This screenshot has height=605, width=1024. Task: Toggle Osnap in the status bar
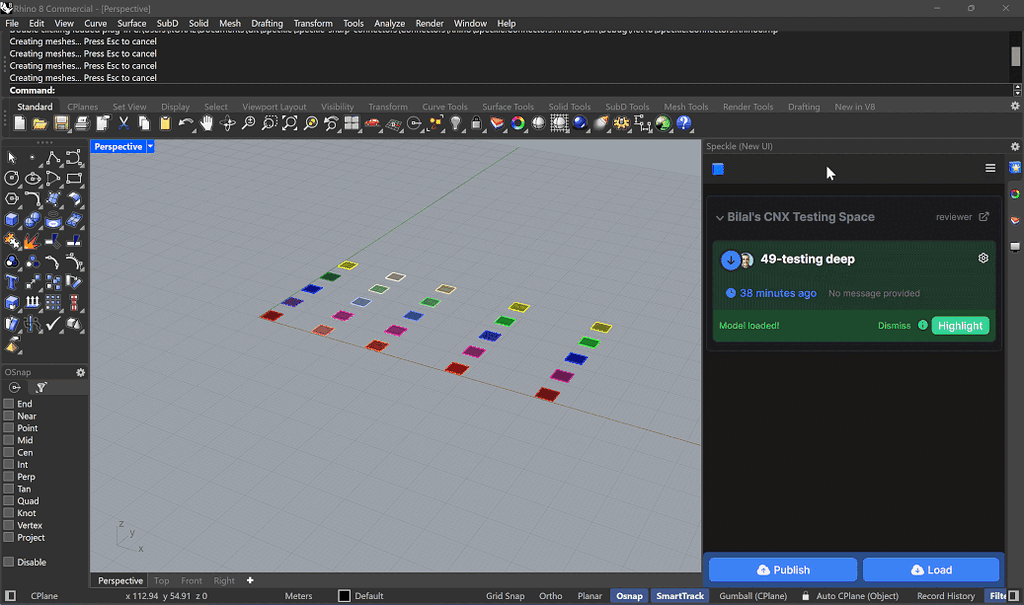(x=629, y=596)
